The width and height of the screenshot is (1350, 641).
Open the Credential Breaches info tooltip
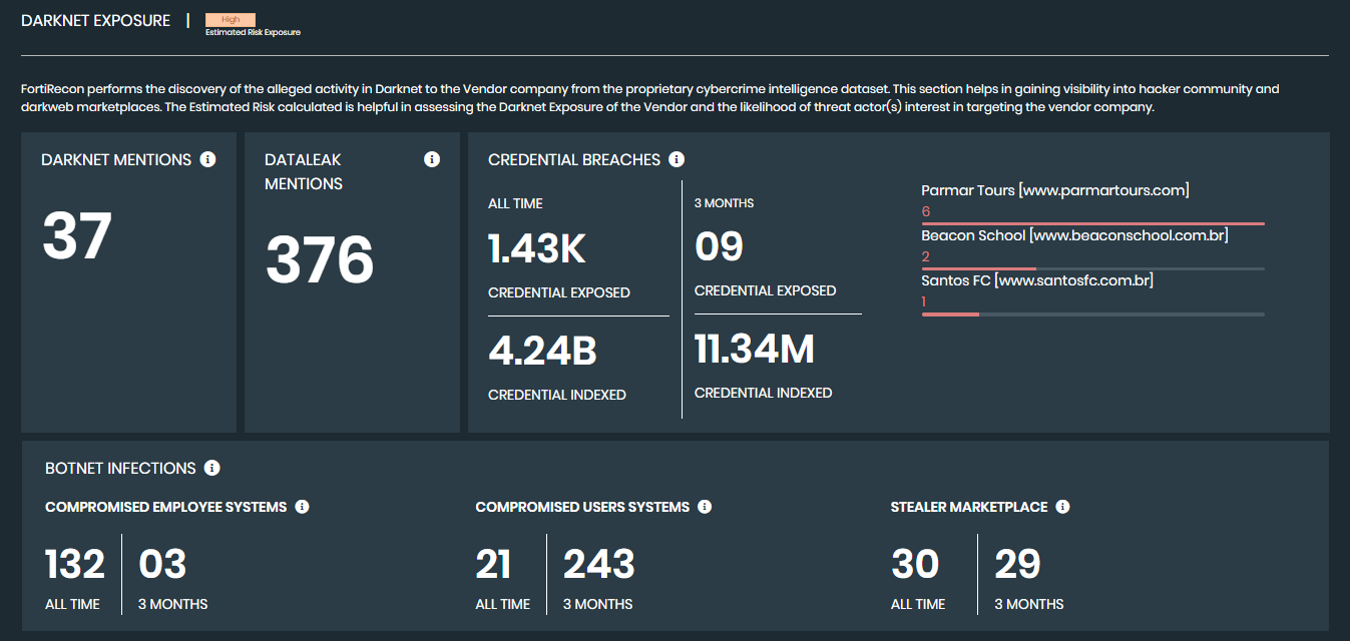677,159
